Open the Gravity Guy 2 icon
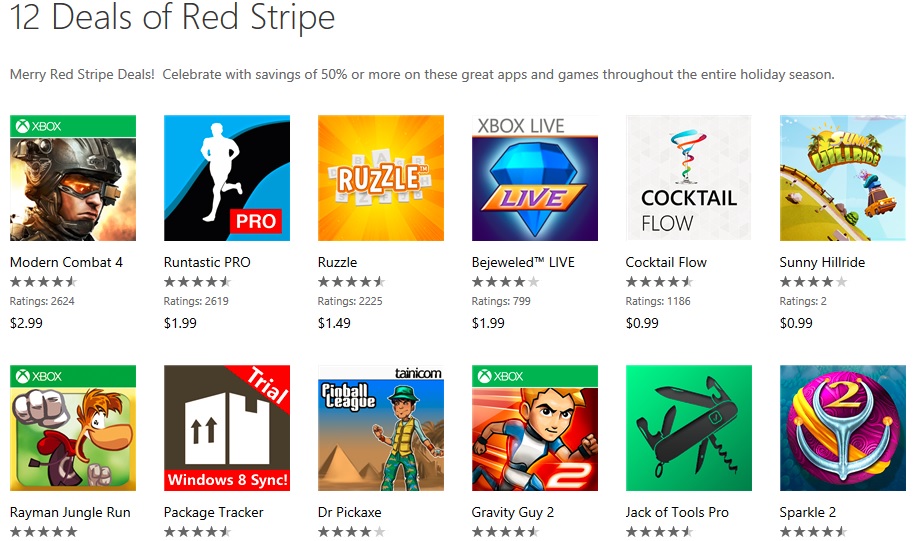 pyautogui.click(x=535, y=428)
